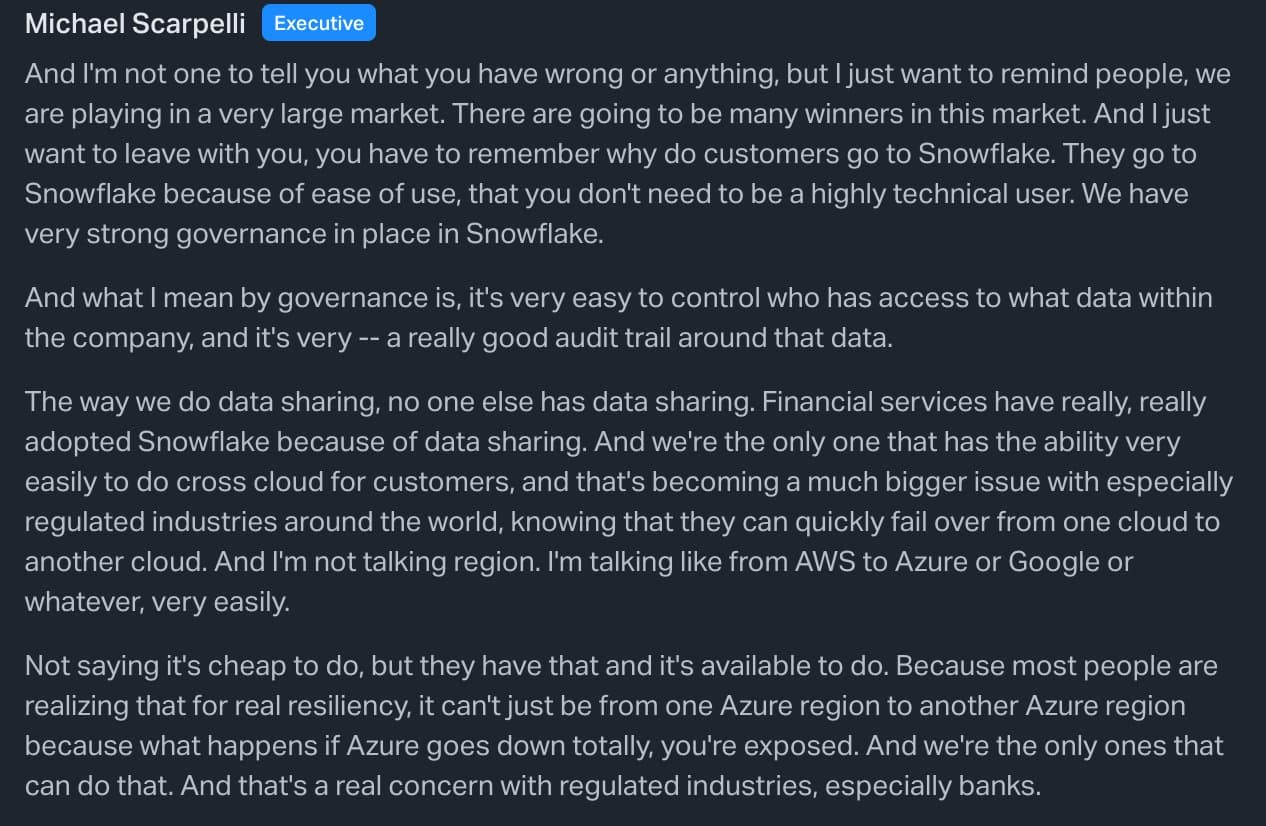Open Michael Scarpelli's speaker name
Viewport: 1266px width, 826px height.
click(135, 24)
